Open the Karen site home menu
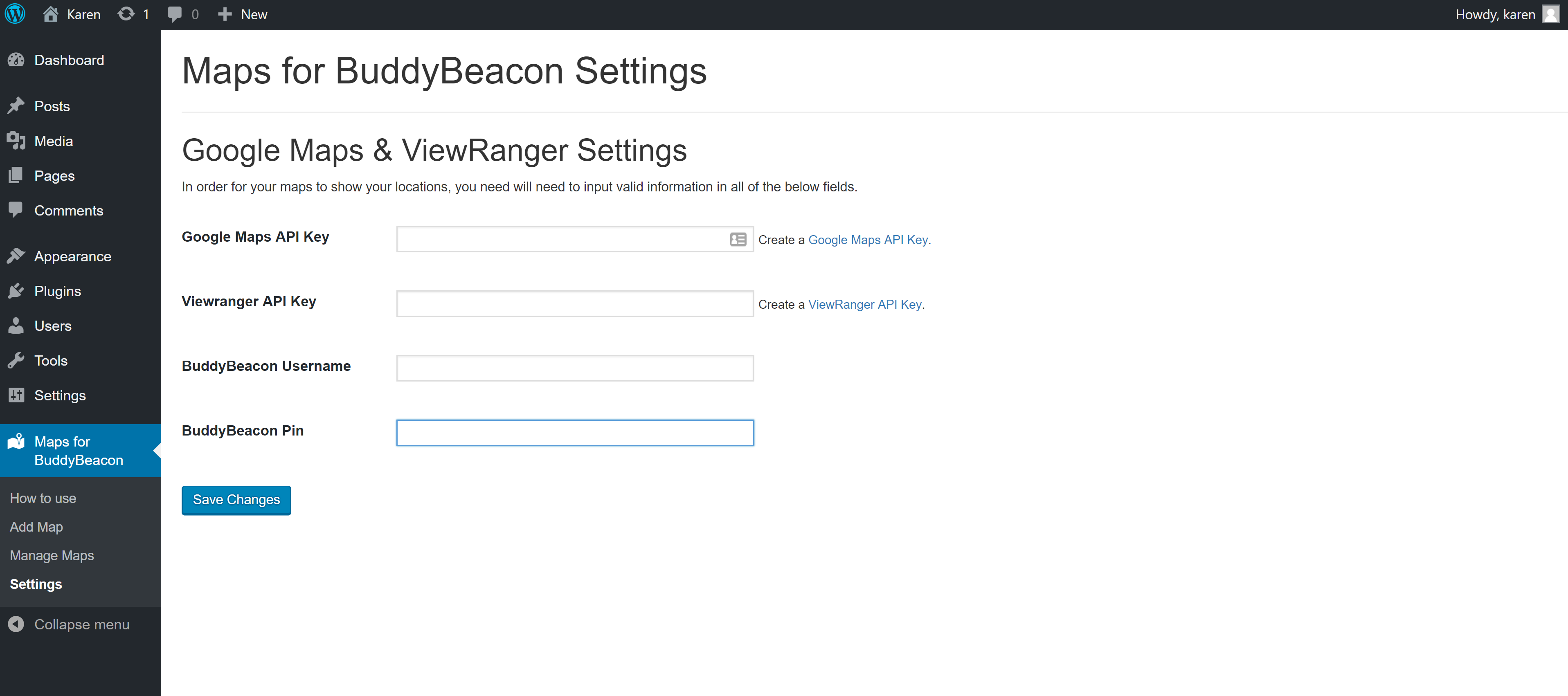 click(72, 14)
